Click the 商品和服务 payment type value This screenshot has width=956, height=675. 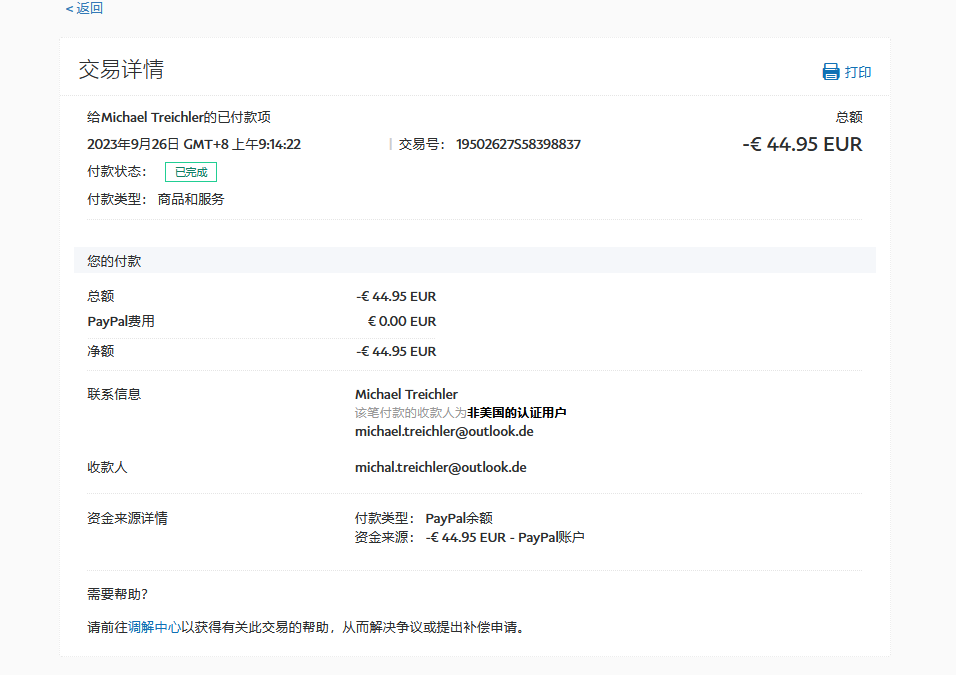tap(191, 199)
